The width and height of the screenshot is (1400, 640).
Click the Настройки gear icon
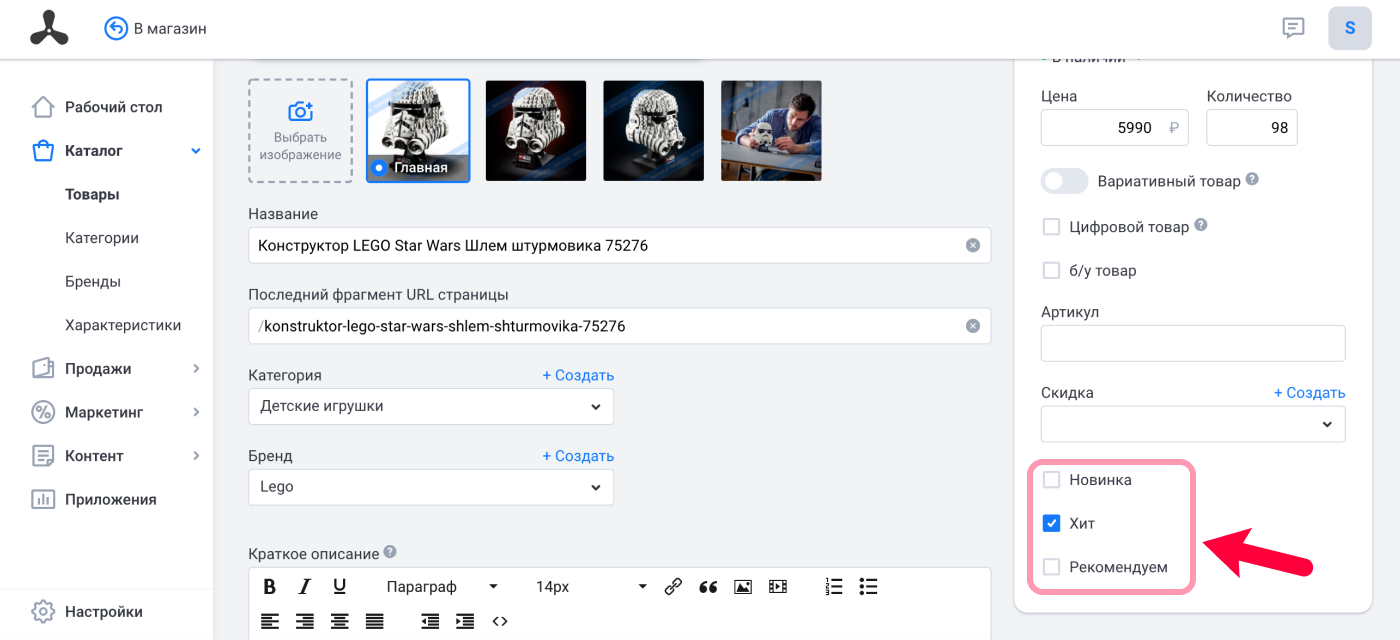pyautogui.click(x=42, y=612)
